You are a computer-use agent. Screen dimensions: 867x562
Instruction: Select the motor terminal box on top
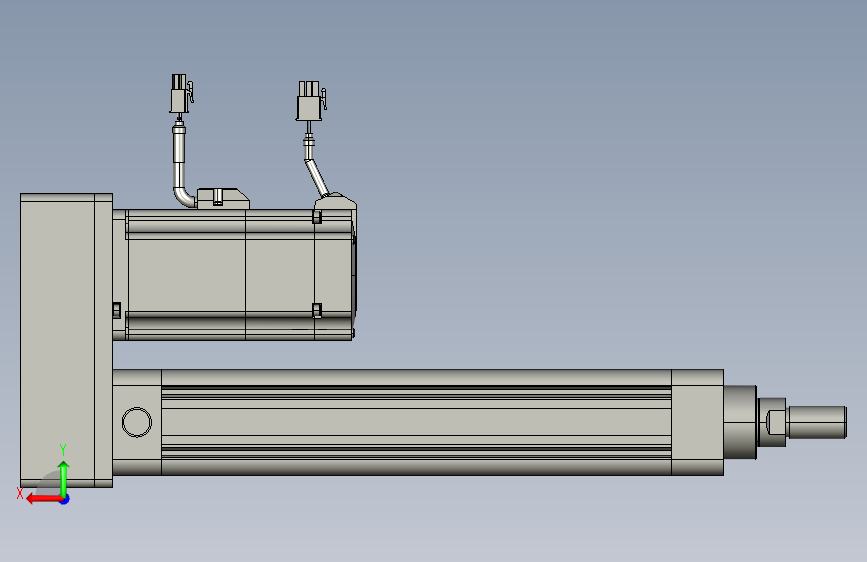point(223,199)
